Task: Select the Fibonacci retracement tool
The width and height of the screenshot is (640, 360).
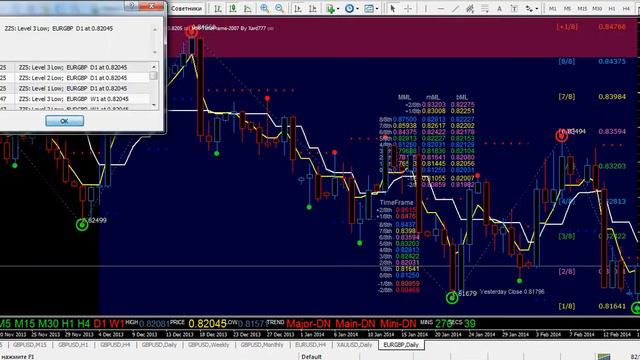Action: 485,9
